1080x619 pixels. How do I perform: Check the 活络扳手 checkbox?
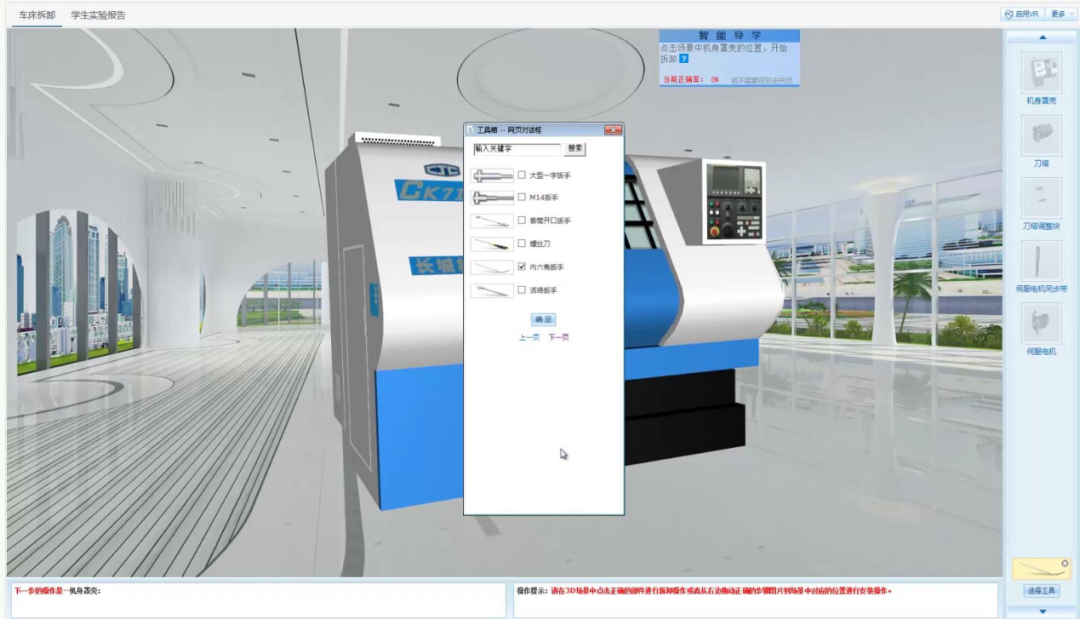pos(521,290)
